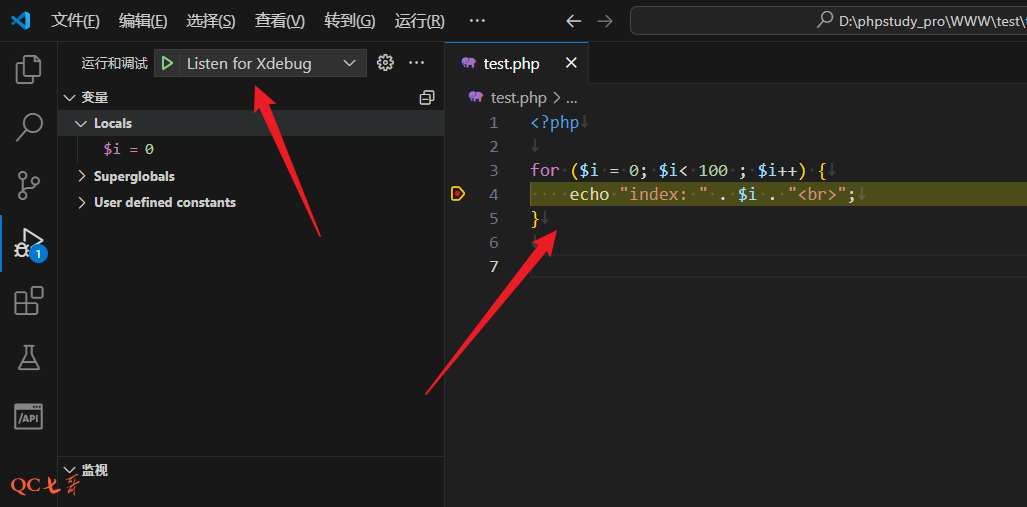Expand User defined constants
1027x507 pixels.
tap(83, 202)
